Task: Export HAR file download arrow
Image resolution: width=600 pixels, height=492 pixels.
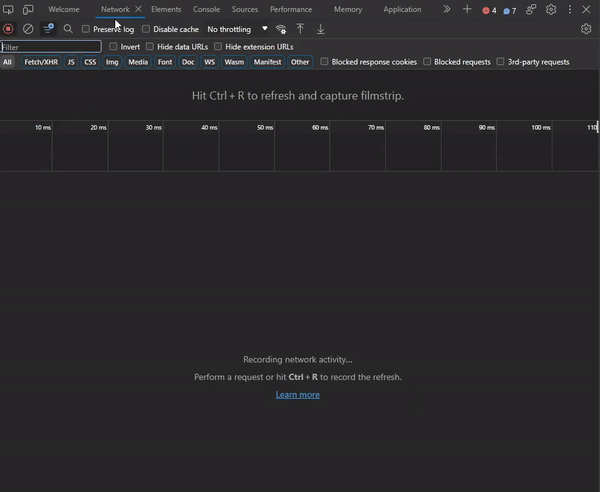Action: tap(321, 29)
